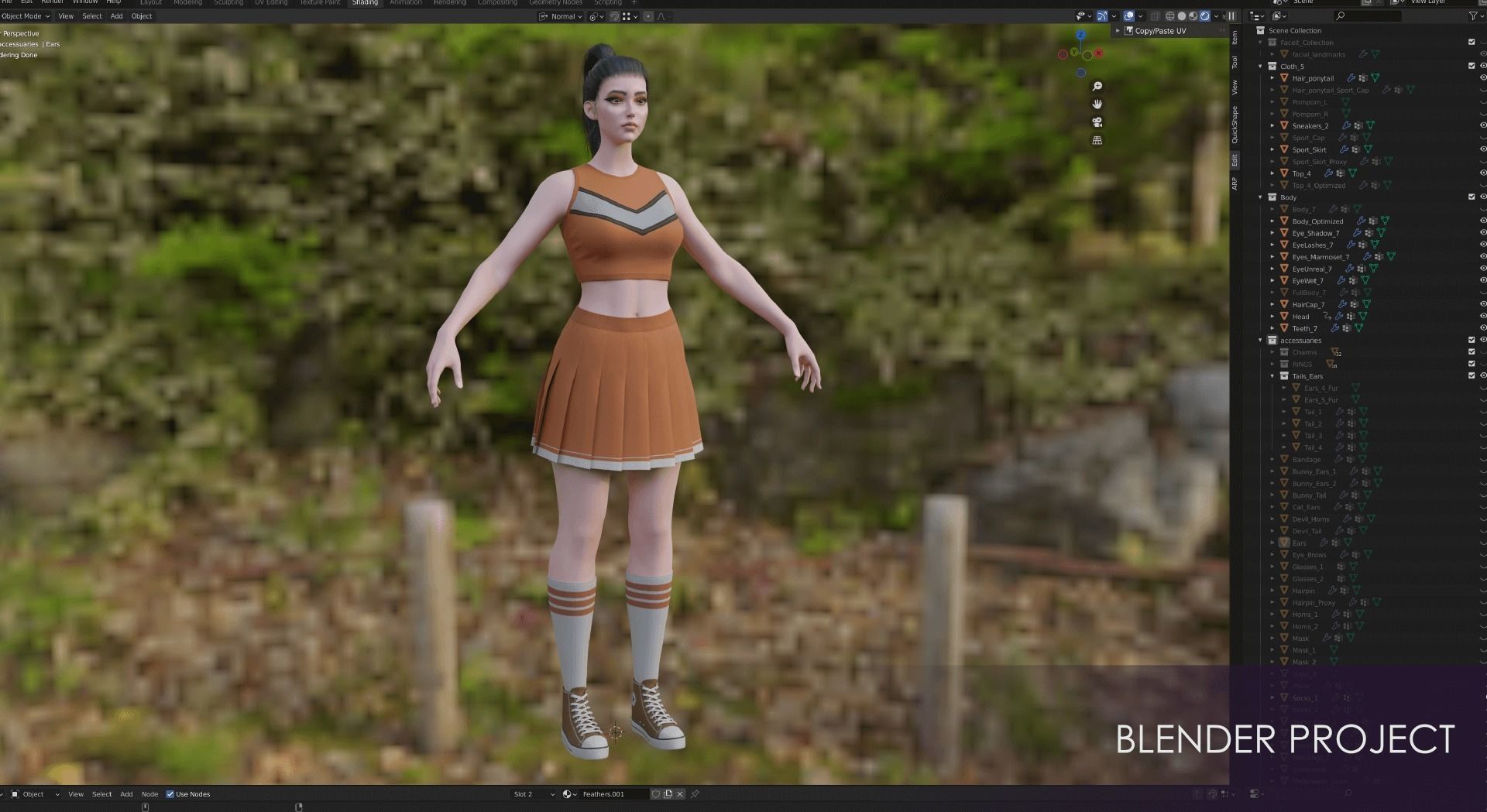Switch to the QuickShape sidebar tab
This screenshot has width=1487, height=812.
(x=1235, y=125)
